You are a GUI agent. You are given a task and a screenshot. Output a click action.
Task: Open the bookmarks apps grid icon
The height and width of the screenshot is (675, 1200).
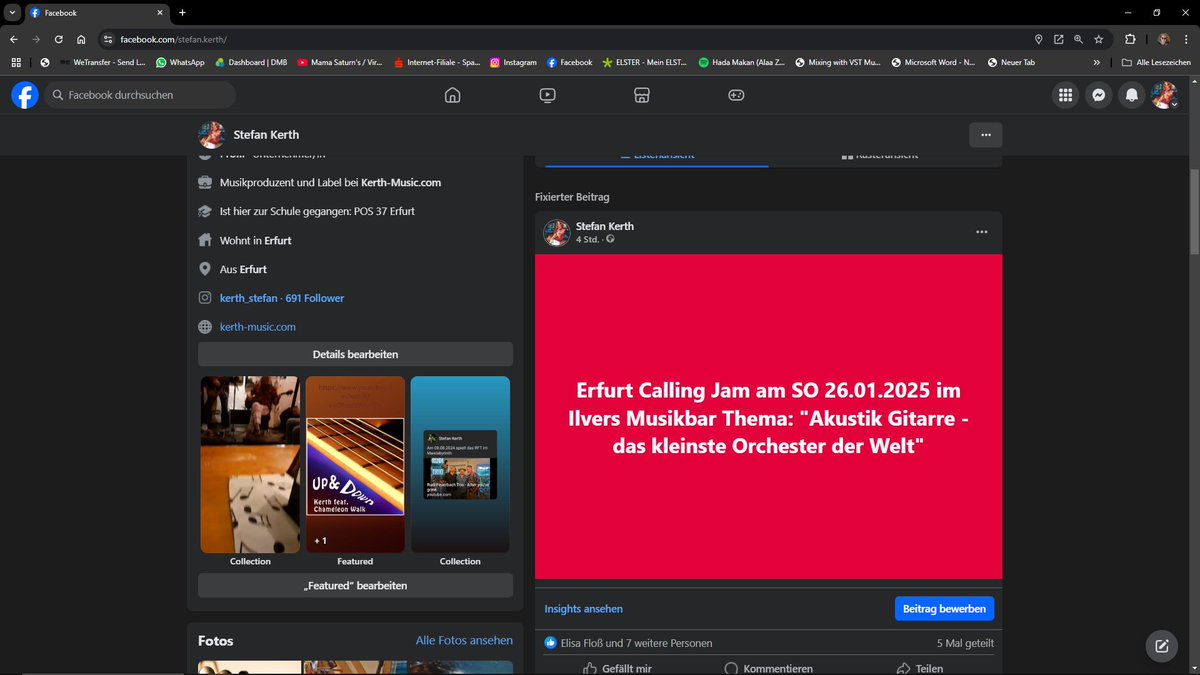[x=16, y=62]
